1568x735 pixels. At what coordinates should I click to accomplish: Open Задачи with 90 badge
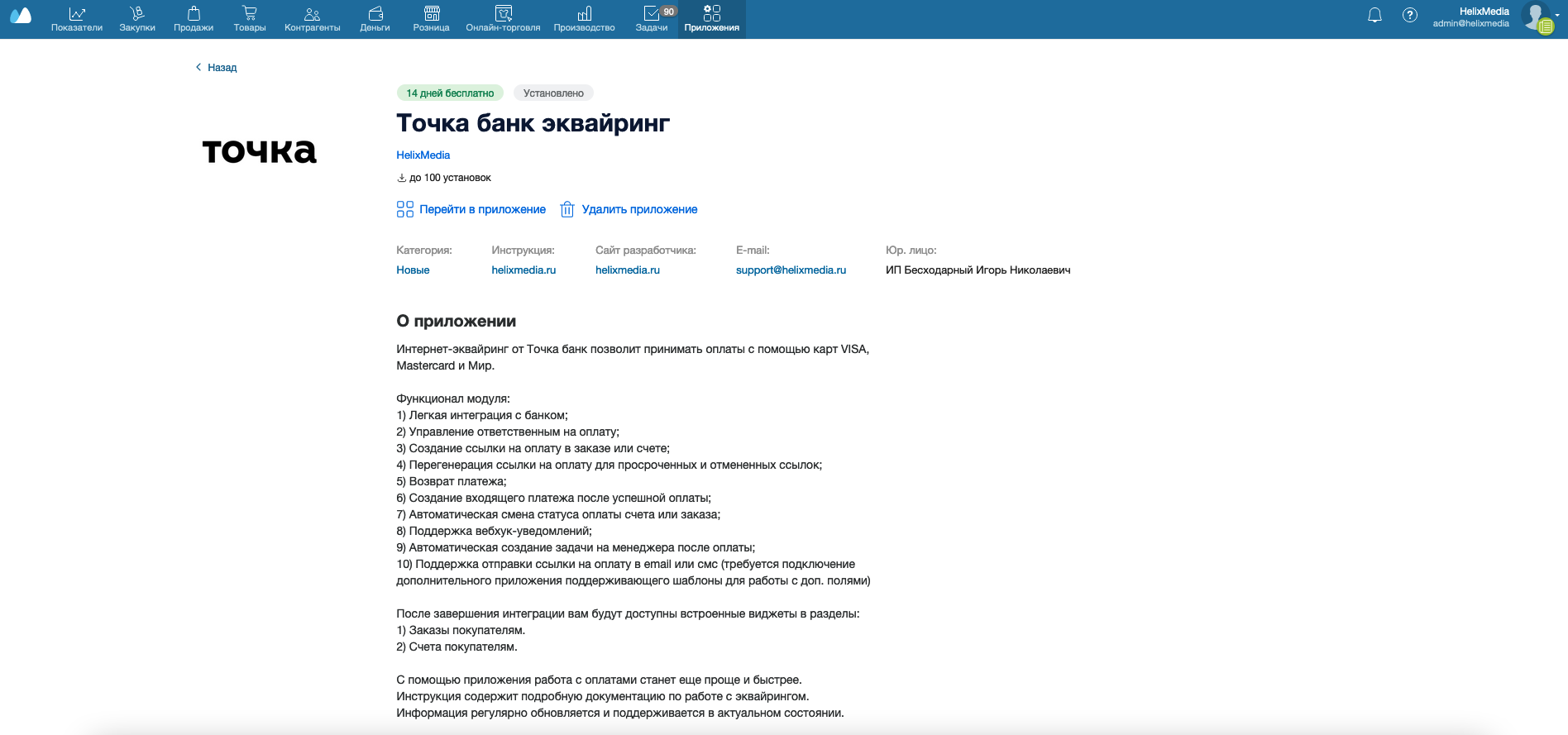pos(653,19)
